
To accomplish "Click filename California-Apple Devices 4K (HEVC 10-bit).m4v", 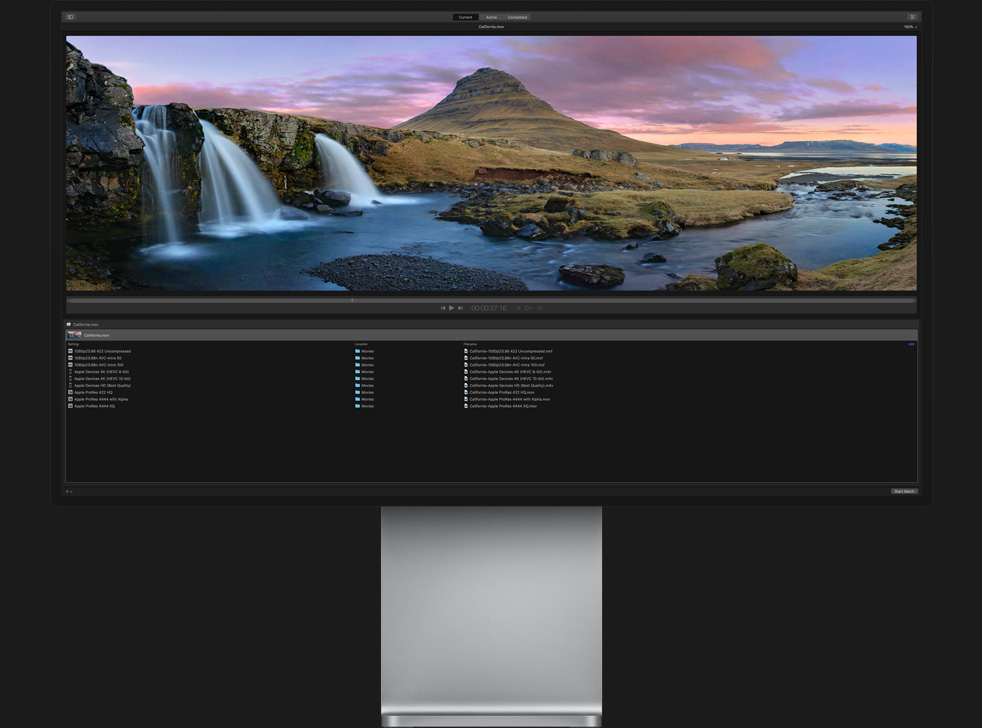I will tap(512, 378).
